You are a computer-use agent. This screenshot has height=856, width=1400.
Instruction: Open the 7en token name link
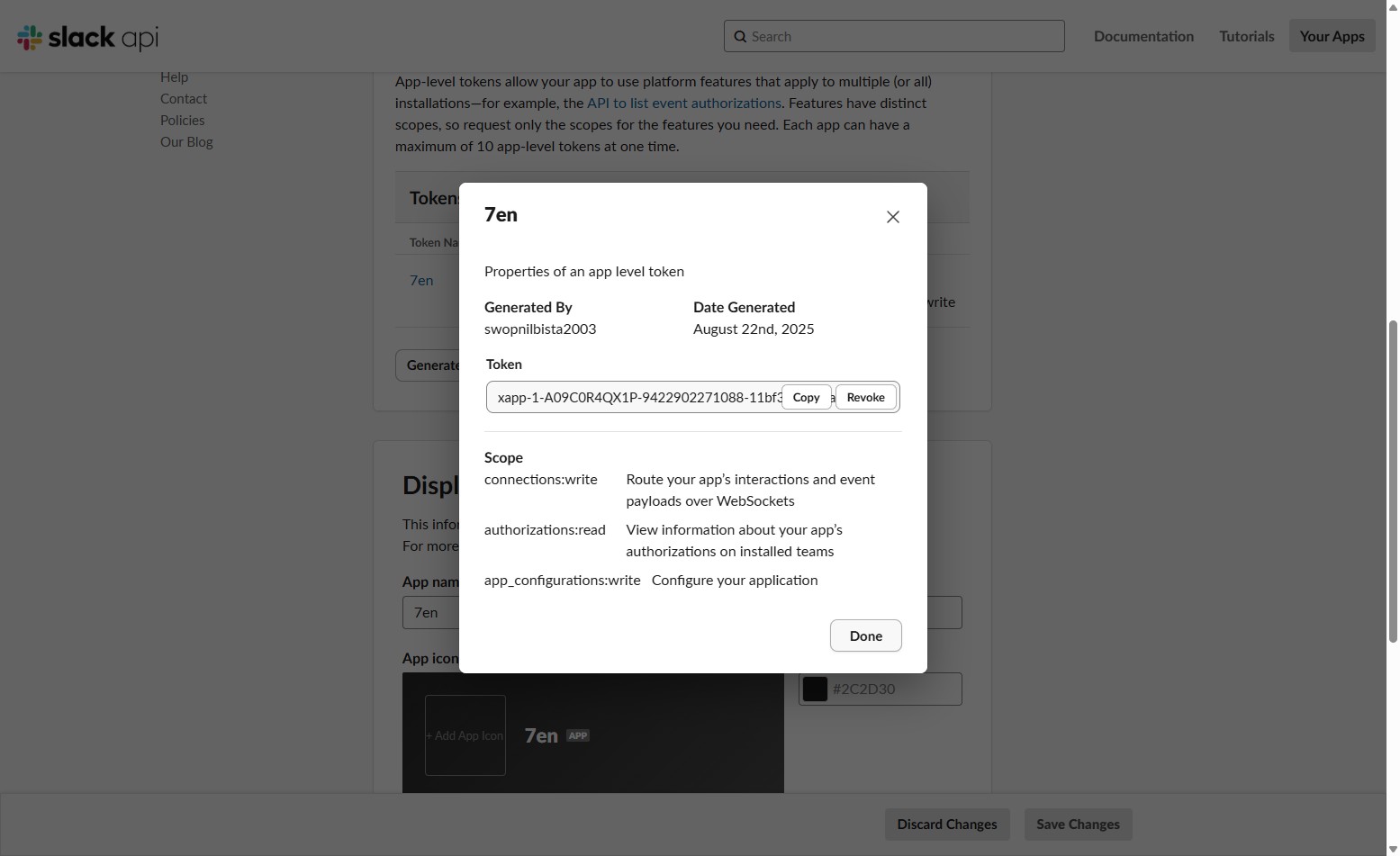click(x=421, y=281)
